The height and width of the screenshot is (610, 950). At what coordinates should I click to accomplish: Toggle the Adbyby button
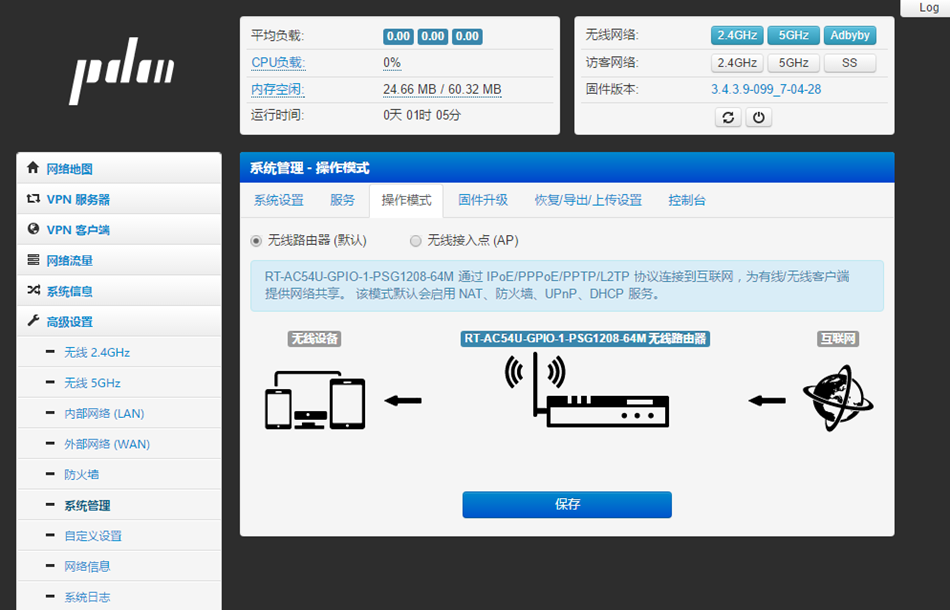(x=850, y=35)
